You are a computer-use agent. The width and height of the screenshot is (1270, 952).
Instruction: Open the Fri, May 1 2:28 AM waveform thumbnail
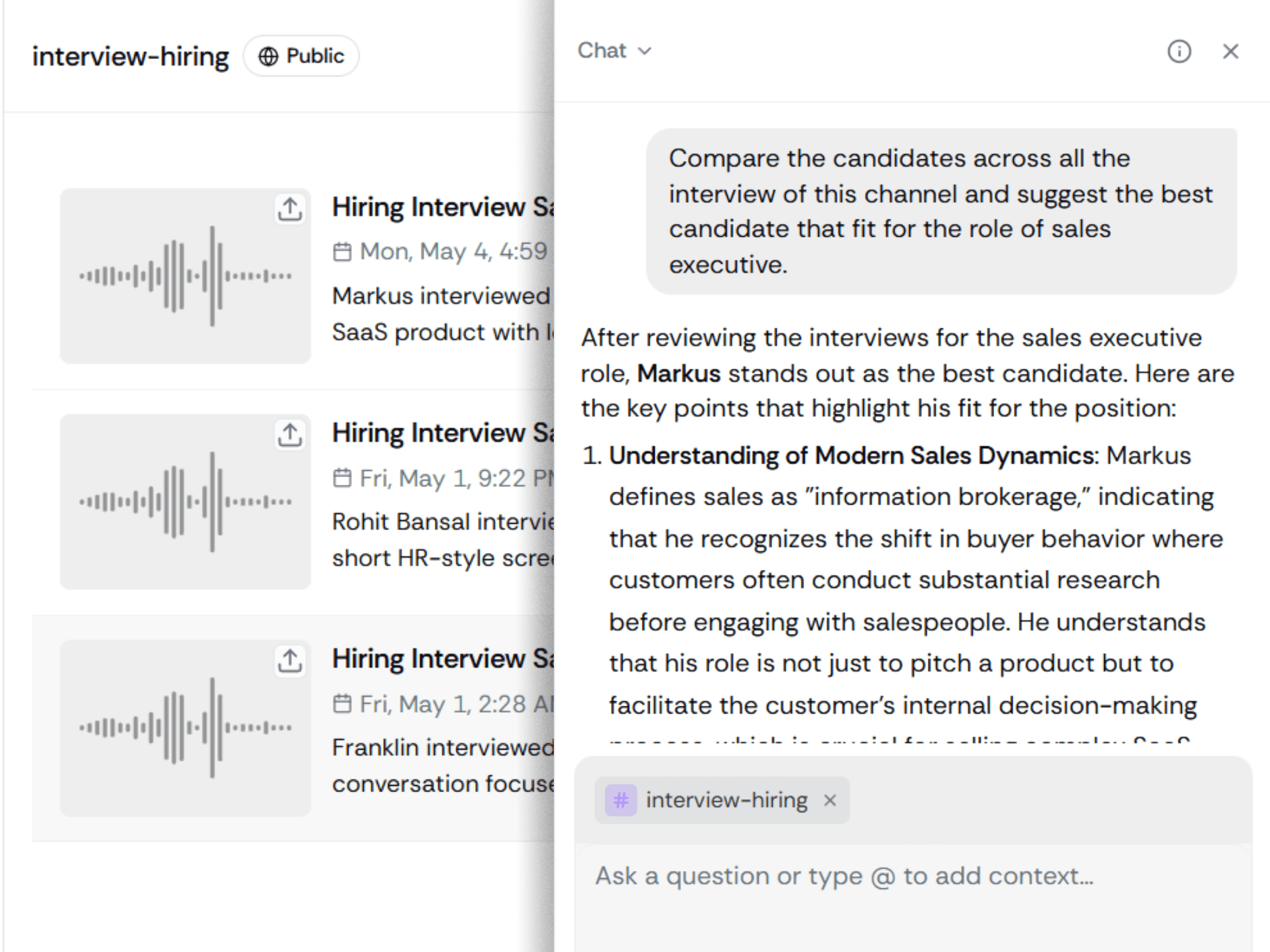[186, 727]
